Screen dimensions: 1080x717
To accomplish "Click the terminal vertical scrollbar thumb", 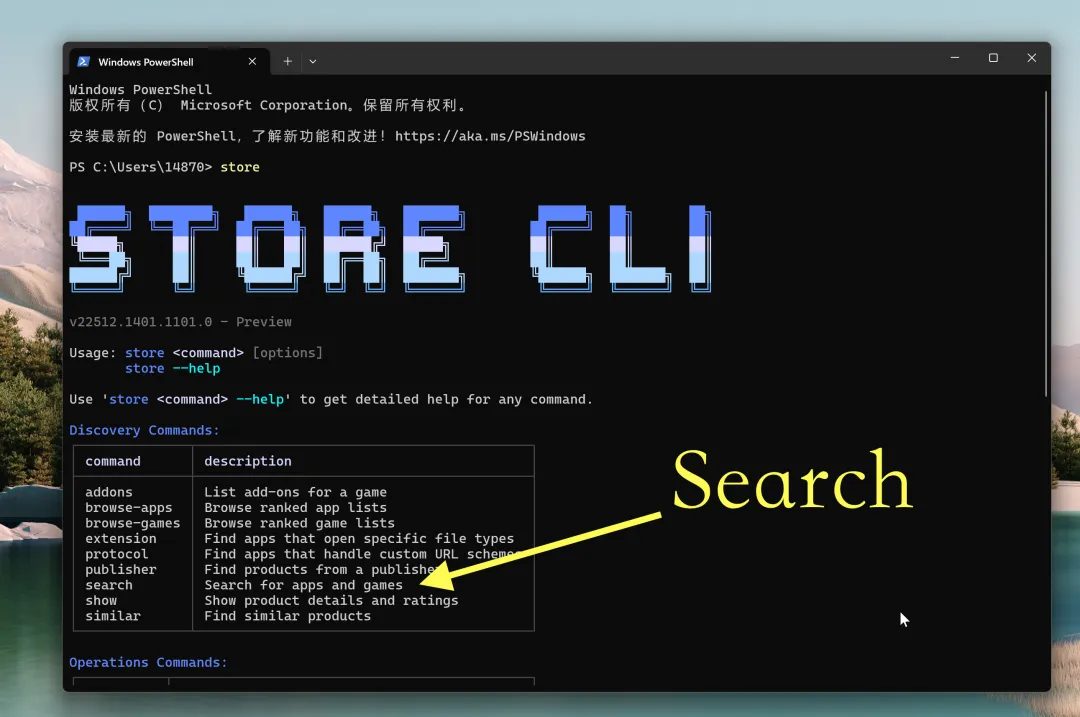I will tap(1046, 243).
